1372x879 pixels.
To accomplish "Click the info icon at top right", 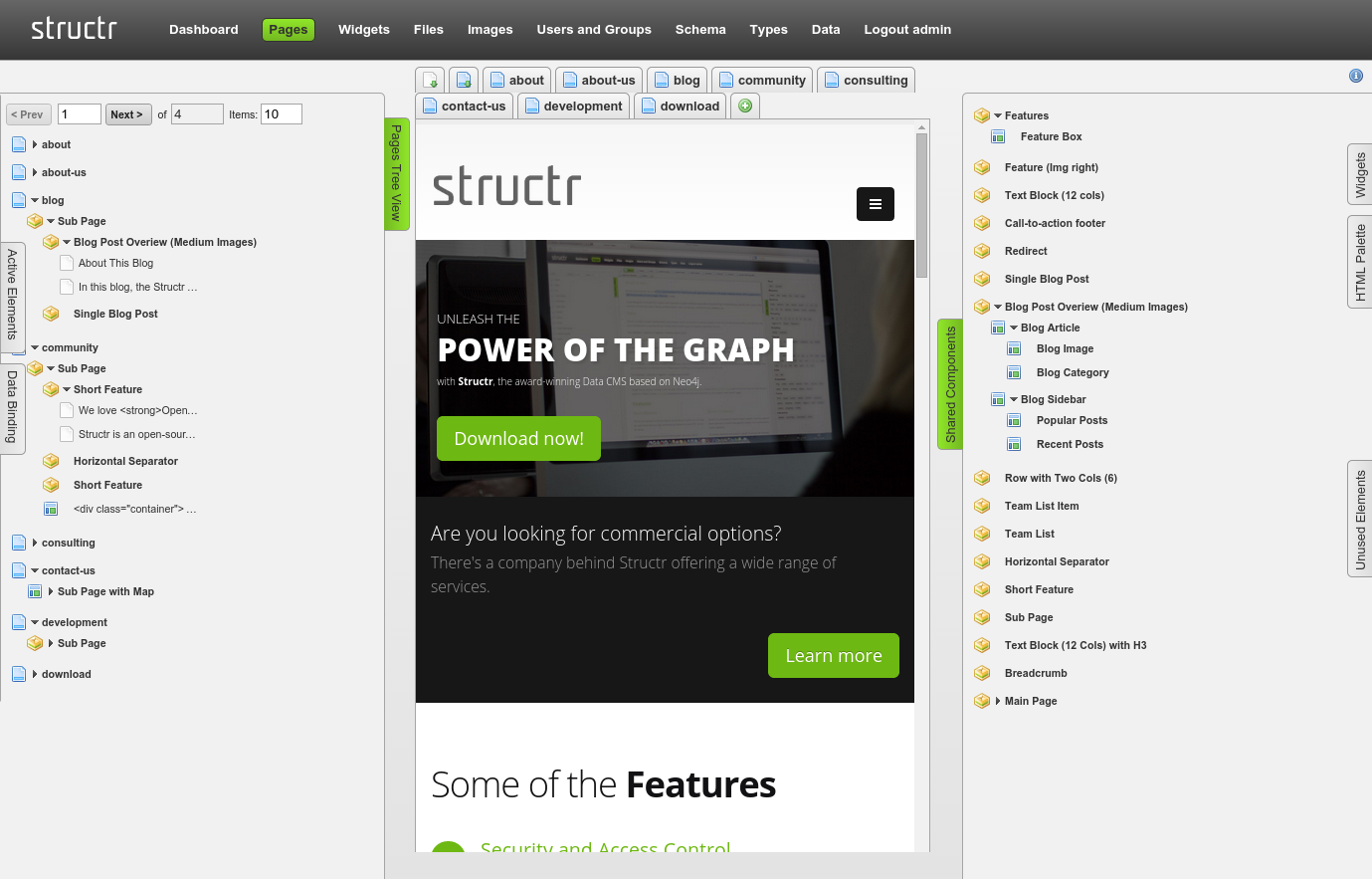I will pos(1355,76).
